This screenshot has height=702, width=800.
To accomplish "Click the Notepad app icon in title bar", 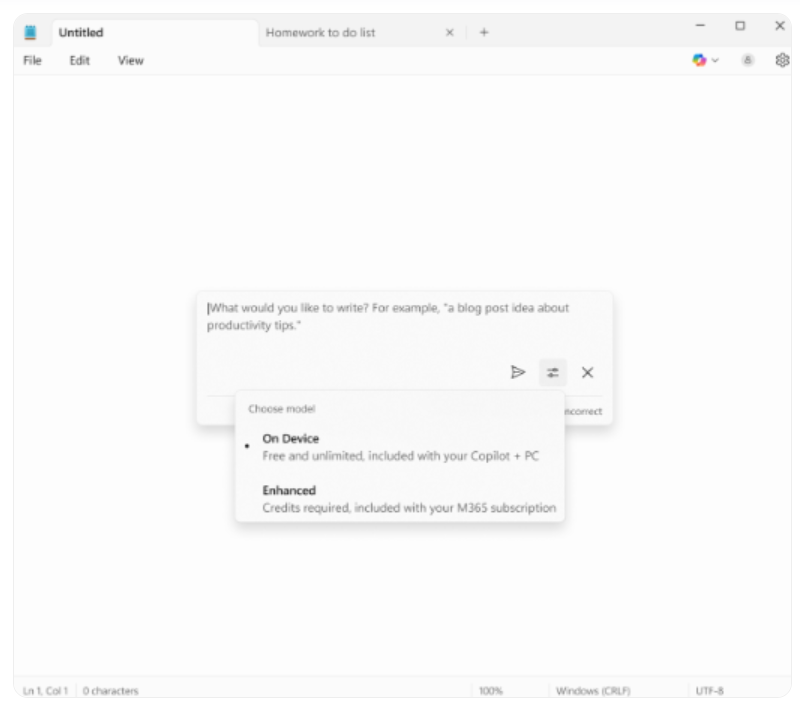I will 30,32.
